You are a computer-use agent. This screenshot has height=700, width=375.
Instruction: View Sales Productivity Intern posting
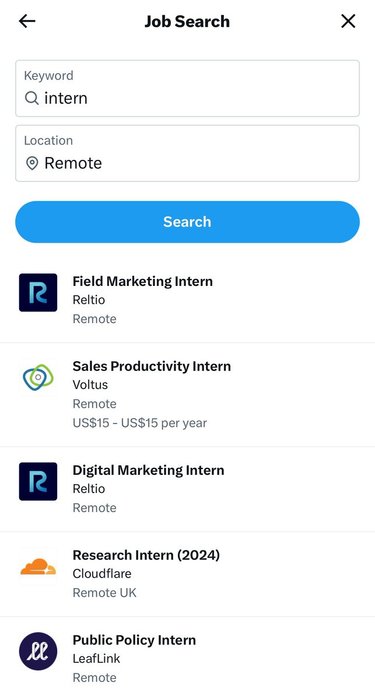click(x=188, y=395)
